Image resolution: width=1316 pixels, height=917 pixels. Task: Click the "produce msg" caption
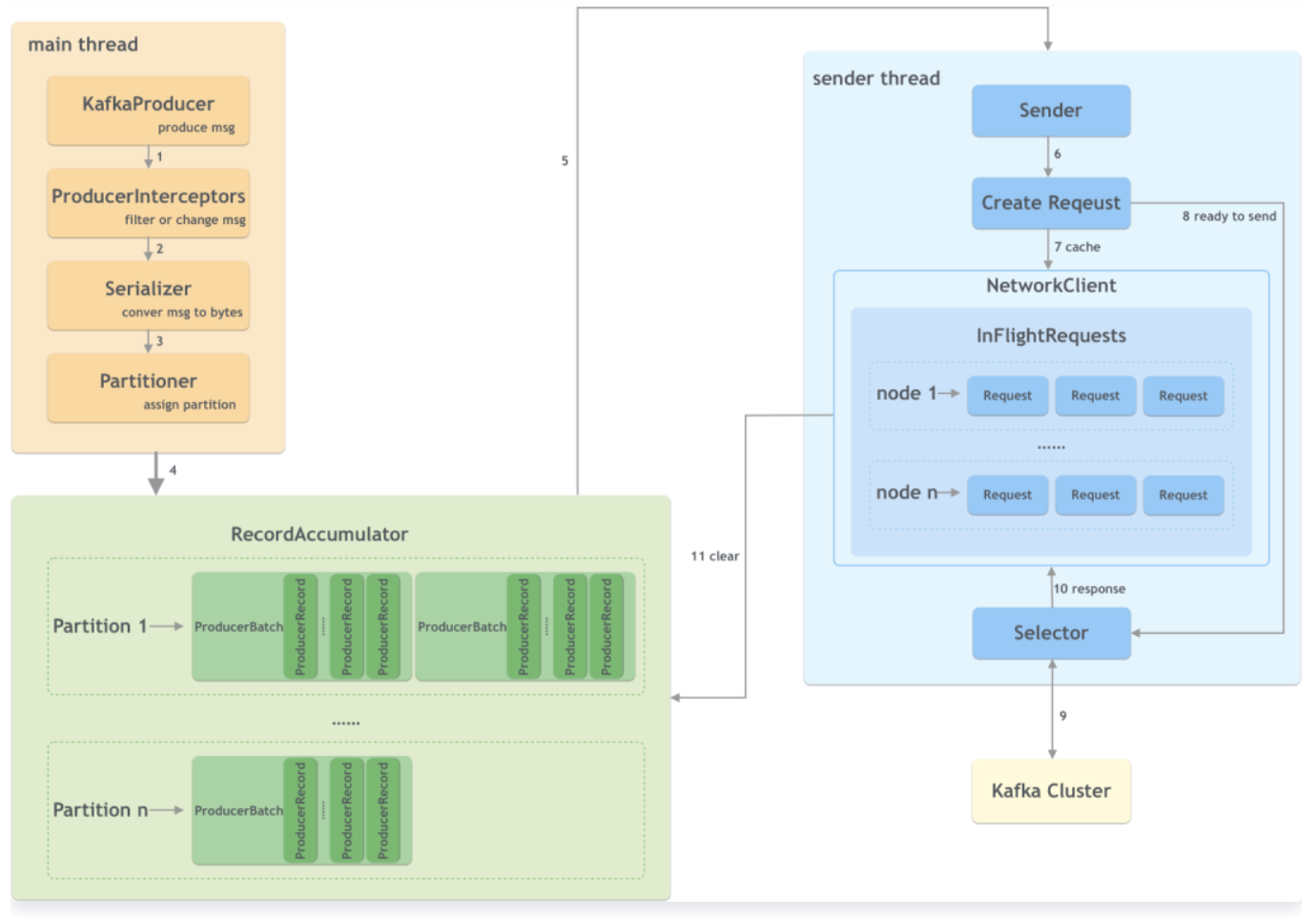[196, 128]
